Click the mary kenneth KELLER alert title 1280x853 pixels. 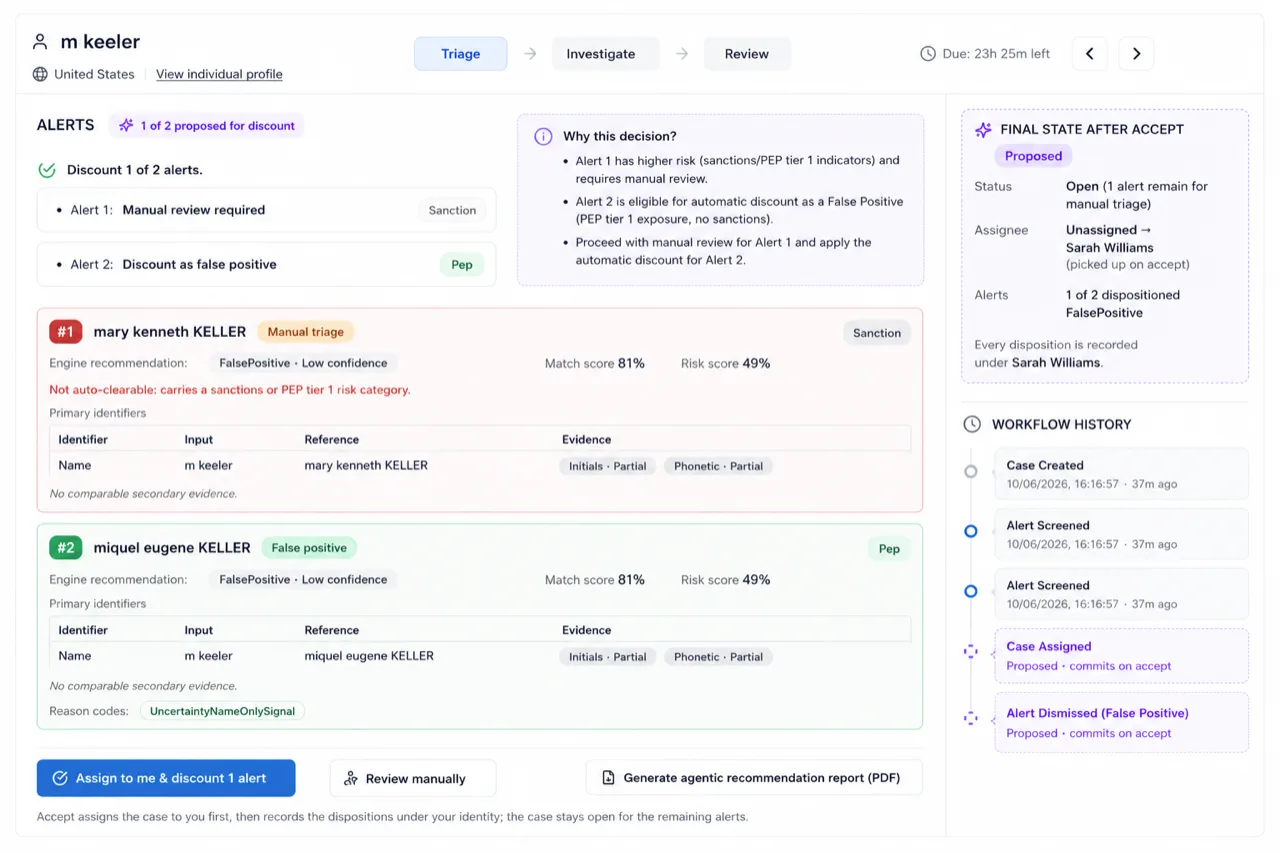(x=170, y=332)
